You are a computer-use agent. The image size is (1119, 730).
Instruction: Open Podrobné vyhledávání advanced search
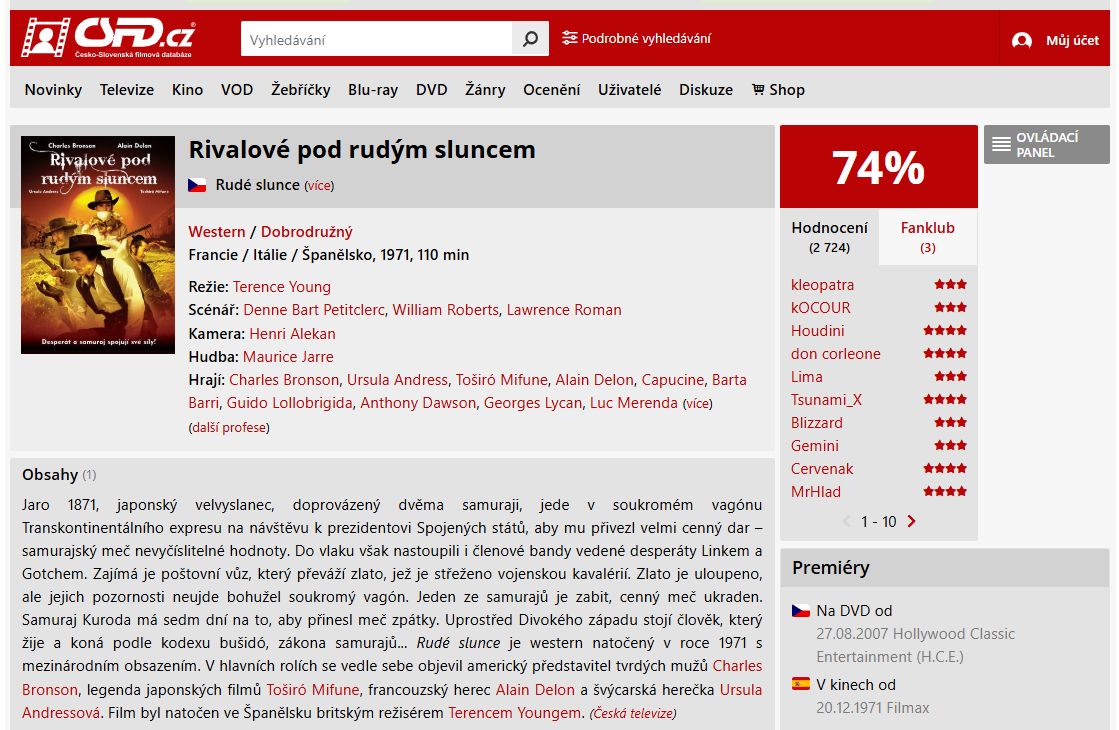tap(637, 39)
